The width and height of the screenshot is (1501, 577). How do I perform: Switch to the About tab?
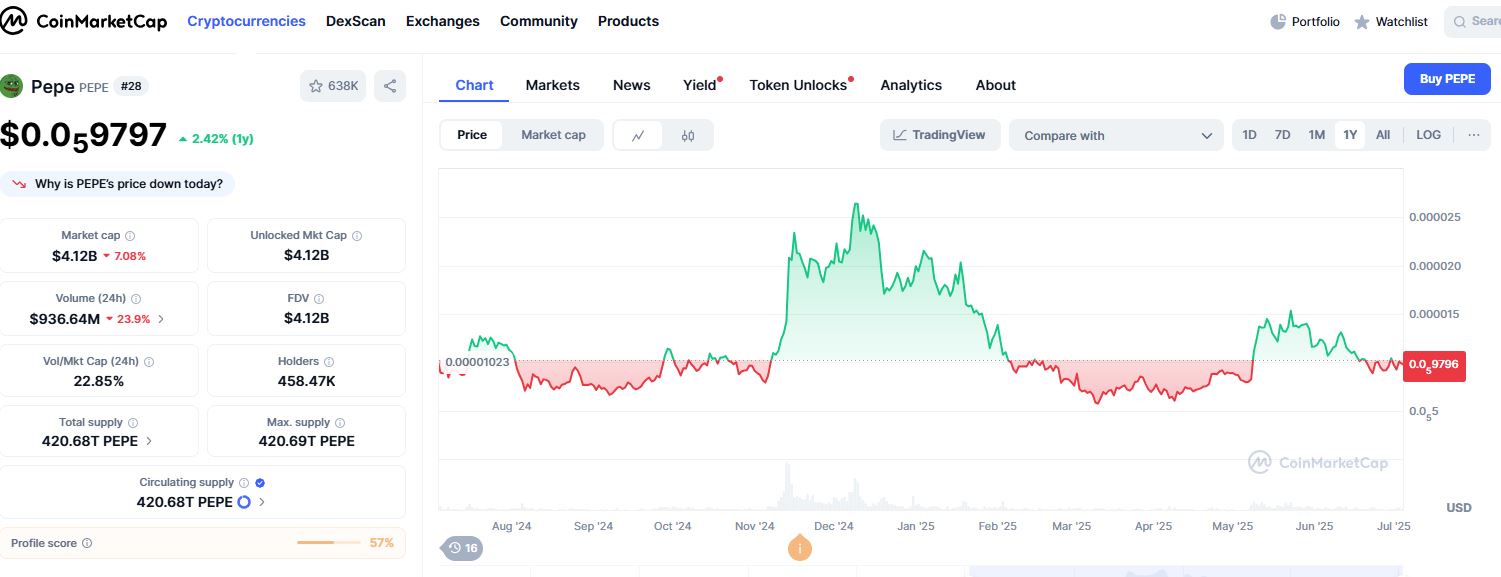(996, 85)
